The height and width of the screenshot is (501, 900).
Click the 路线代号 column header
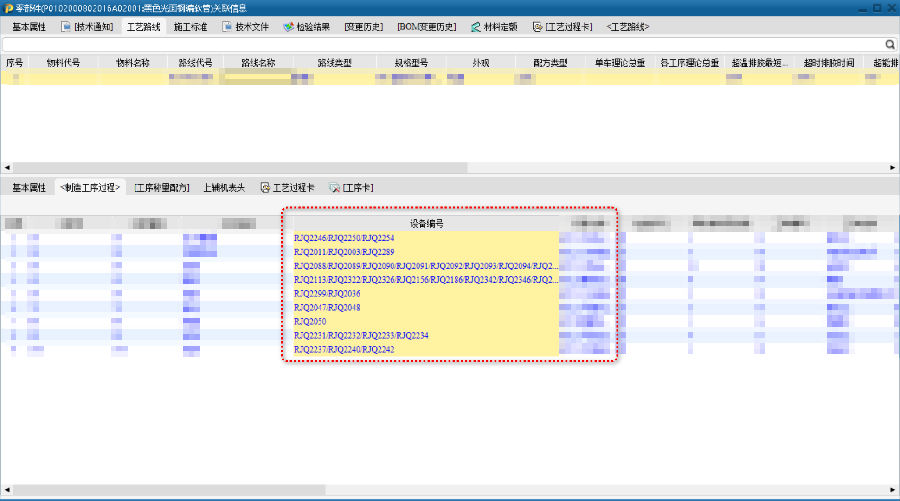(x=195, y=63)
